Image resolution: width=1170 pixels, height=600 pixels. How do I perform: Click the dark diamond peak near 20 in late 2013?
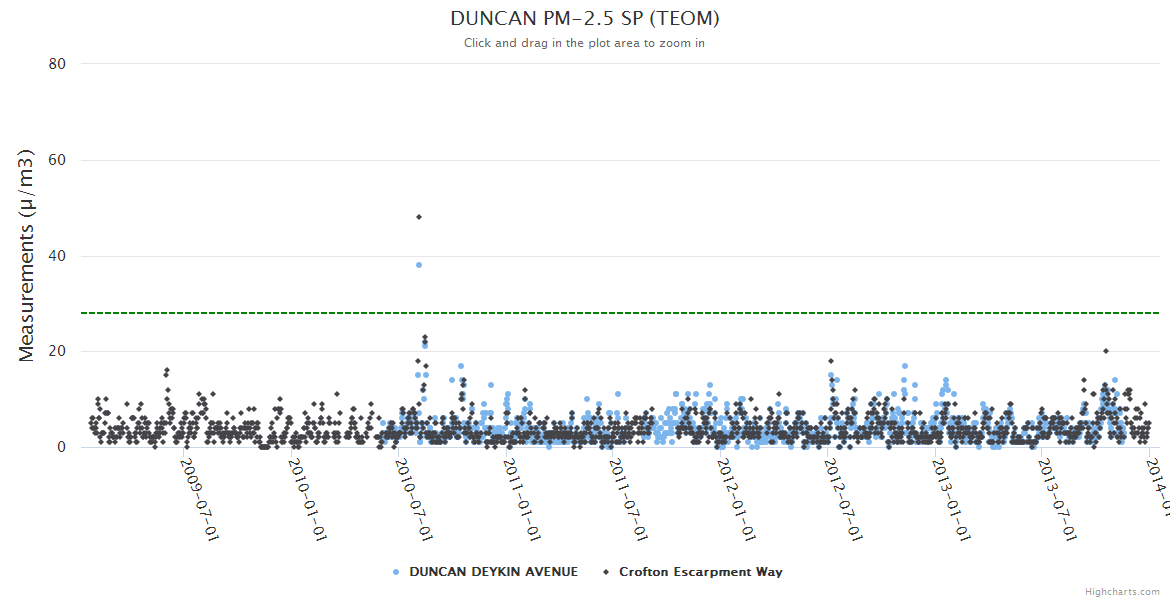(x=1106, y=351)
